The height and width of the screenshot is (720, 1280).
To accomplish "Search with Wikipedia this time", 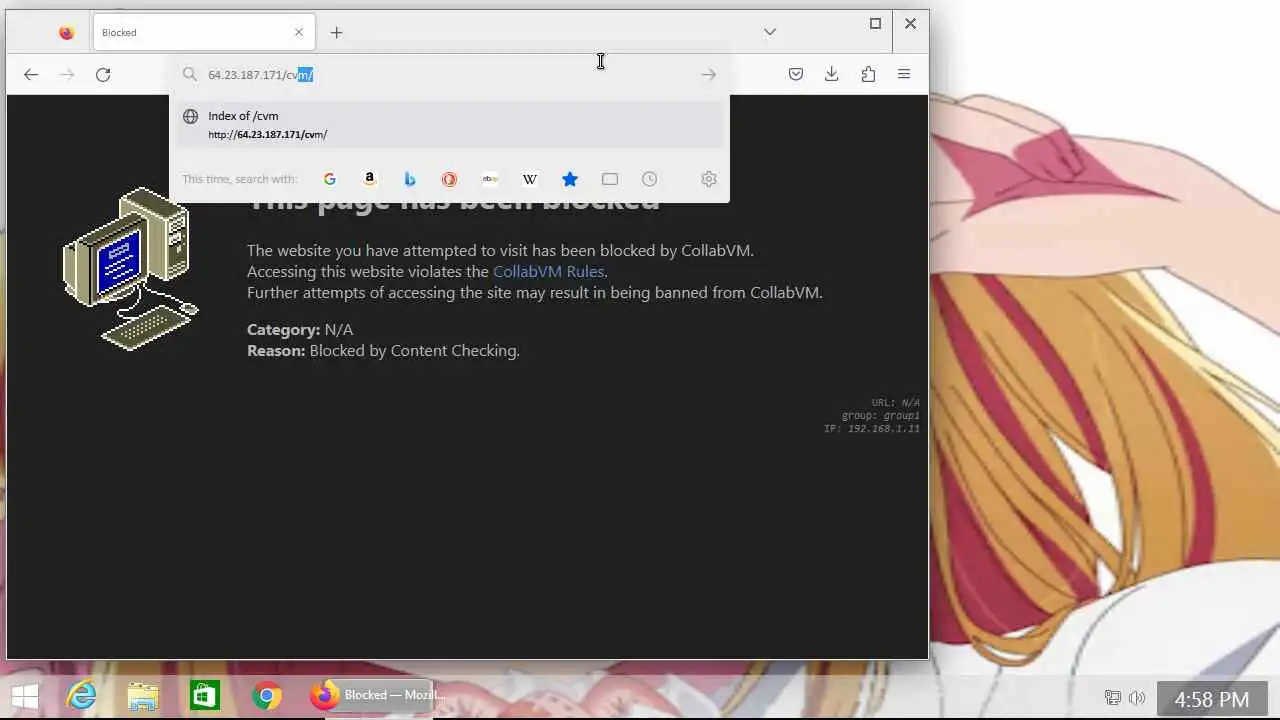I will point(530,179).
